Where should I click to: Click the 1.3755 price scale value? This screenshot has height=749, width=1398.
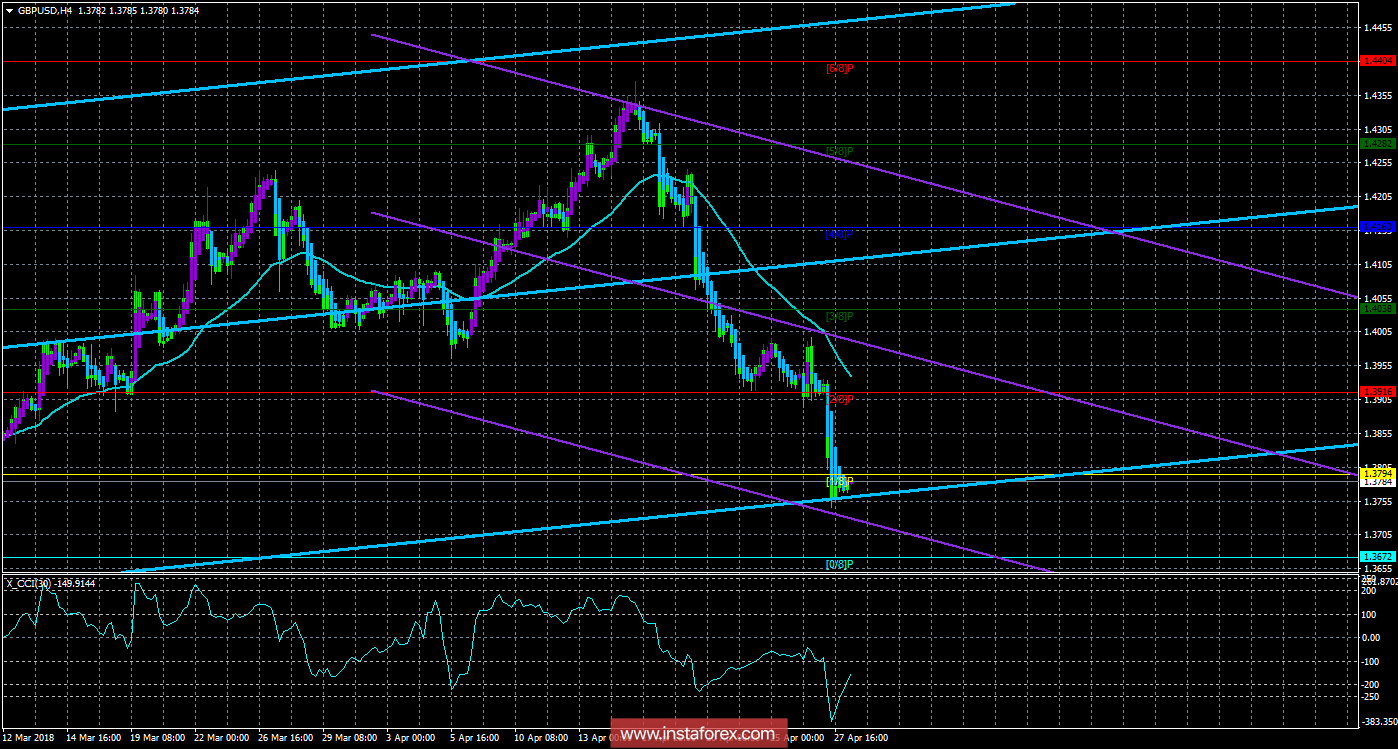pyautogui.click(x=1378, y=501)
